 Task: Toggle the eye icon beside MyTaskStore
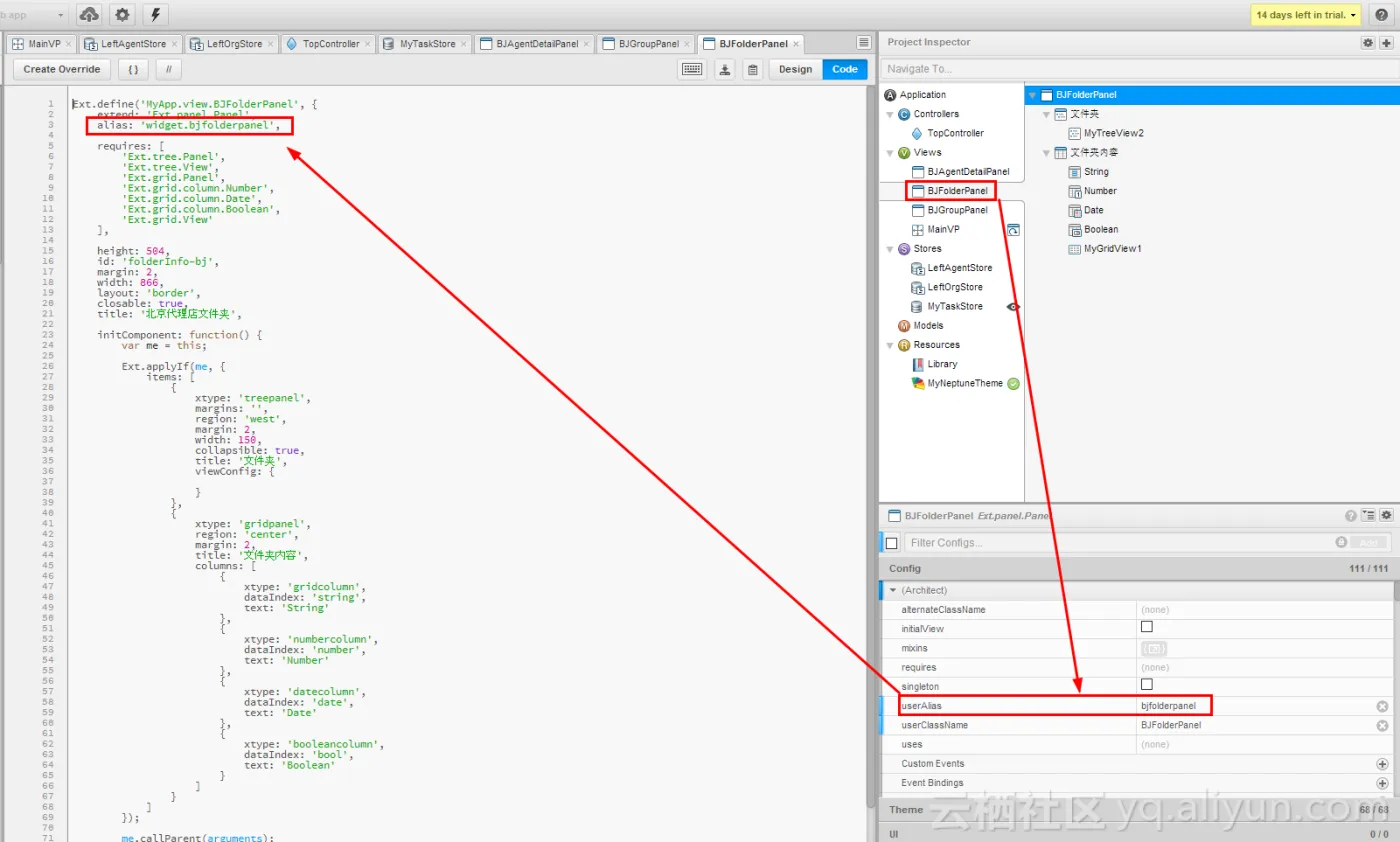(1013, 307)
